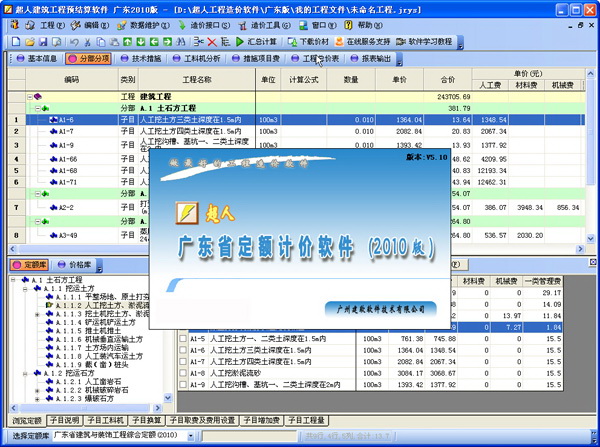Collapse the 建筑工程 root row
Image resolution: width=600 pixels, height=447 pixels.
pos(31,97)
